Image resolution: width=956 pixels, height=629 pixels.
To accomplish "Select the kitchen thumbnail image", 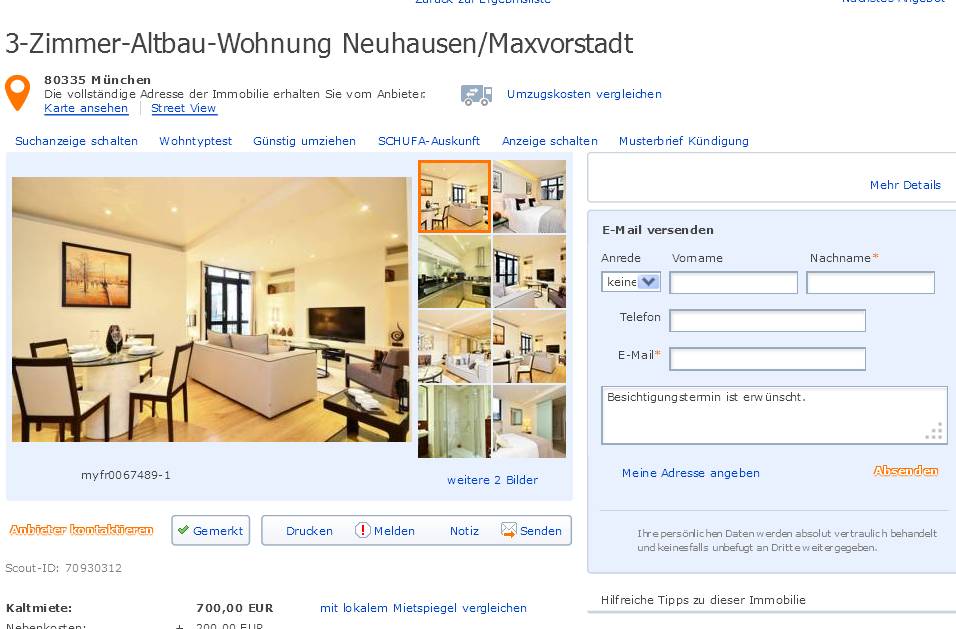I will tap(454, 272).
